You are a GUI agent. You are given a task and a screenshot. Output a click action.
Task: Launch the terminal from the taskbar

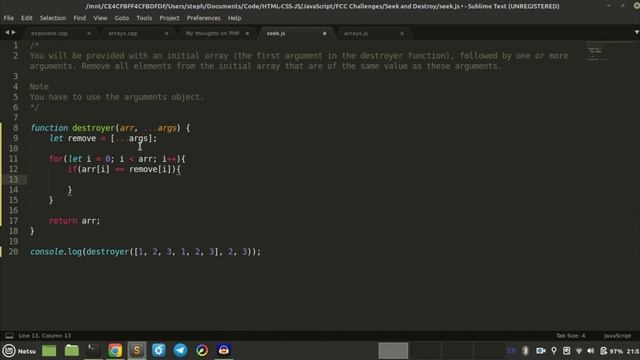click(x=93, y=351)
